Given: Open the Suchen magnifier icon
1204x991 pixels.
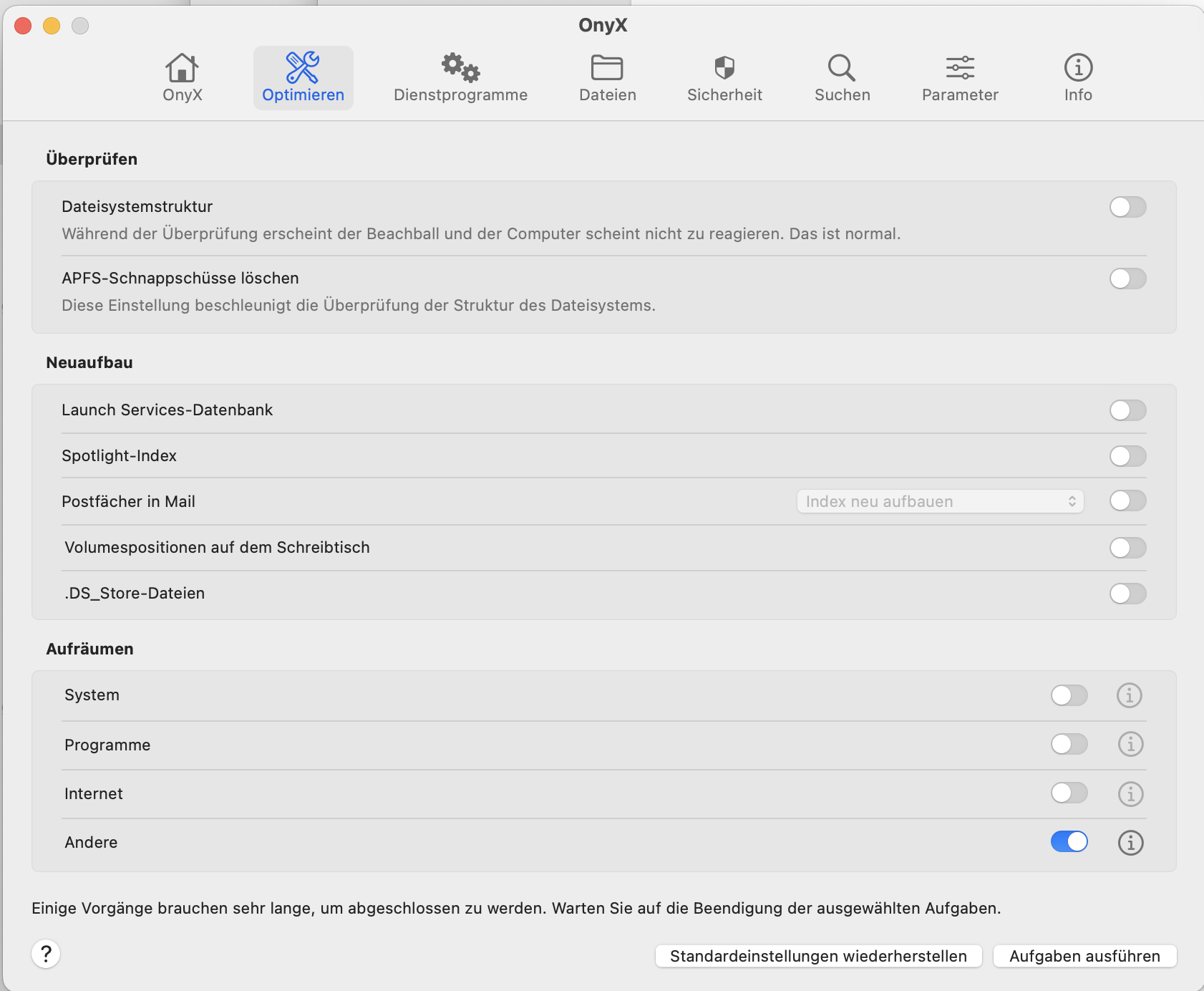Looking at the screenshot, I should click(842, 68).
